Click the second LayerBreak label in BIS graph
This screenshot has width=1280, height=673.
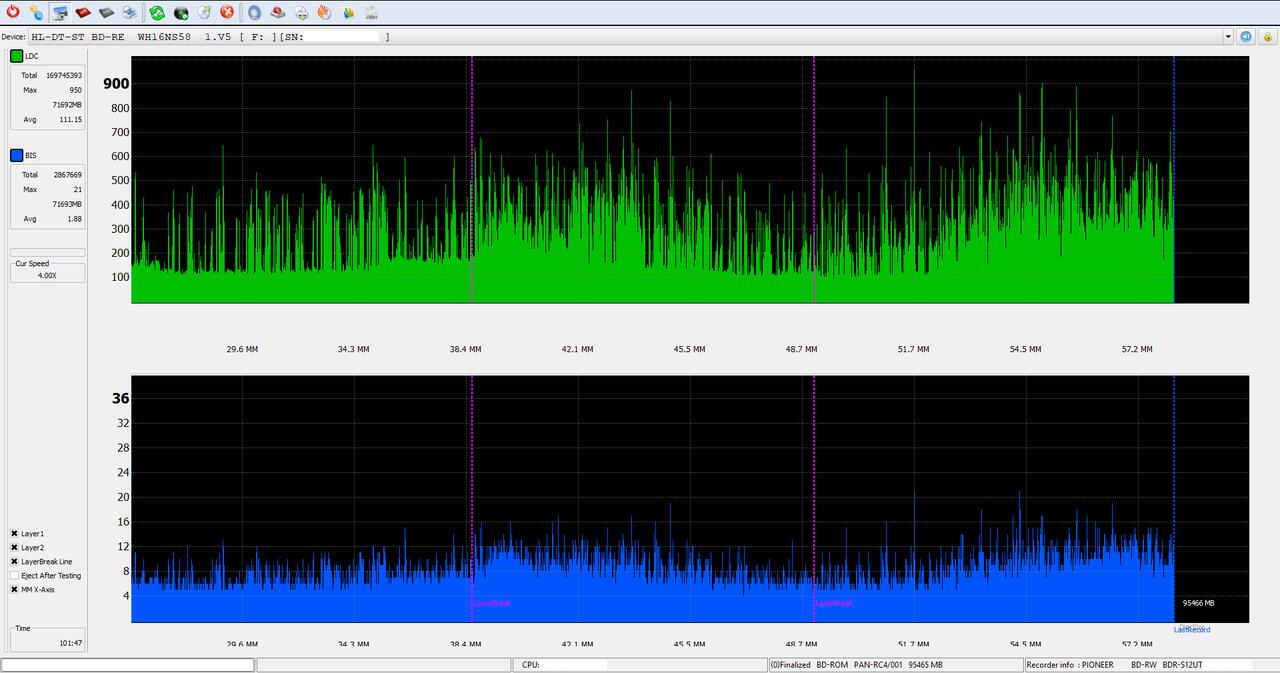[833, 603]
